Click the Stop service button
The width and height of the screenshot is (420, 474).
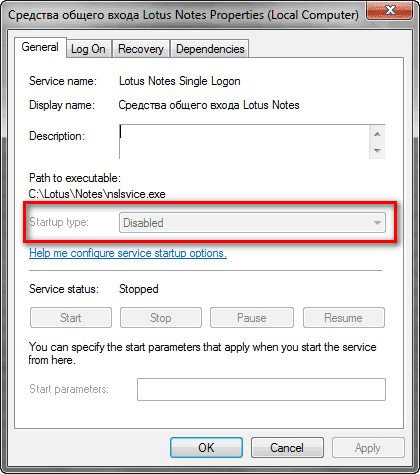point(161,318)
